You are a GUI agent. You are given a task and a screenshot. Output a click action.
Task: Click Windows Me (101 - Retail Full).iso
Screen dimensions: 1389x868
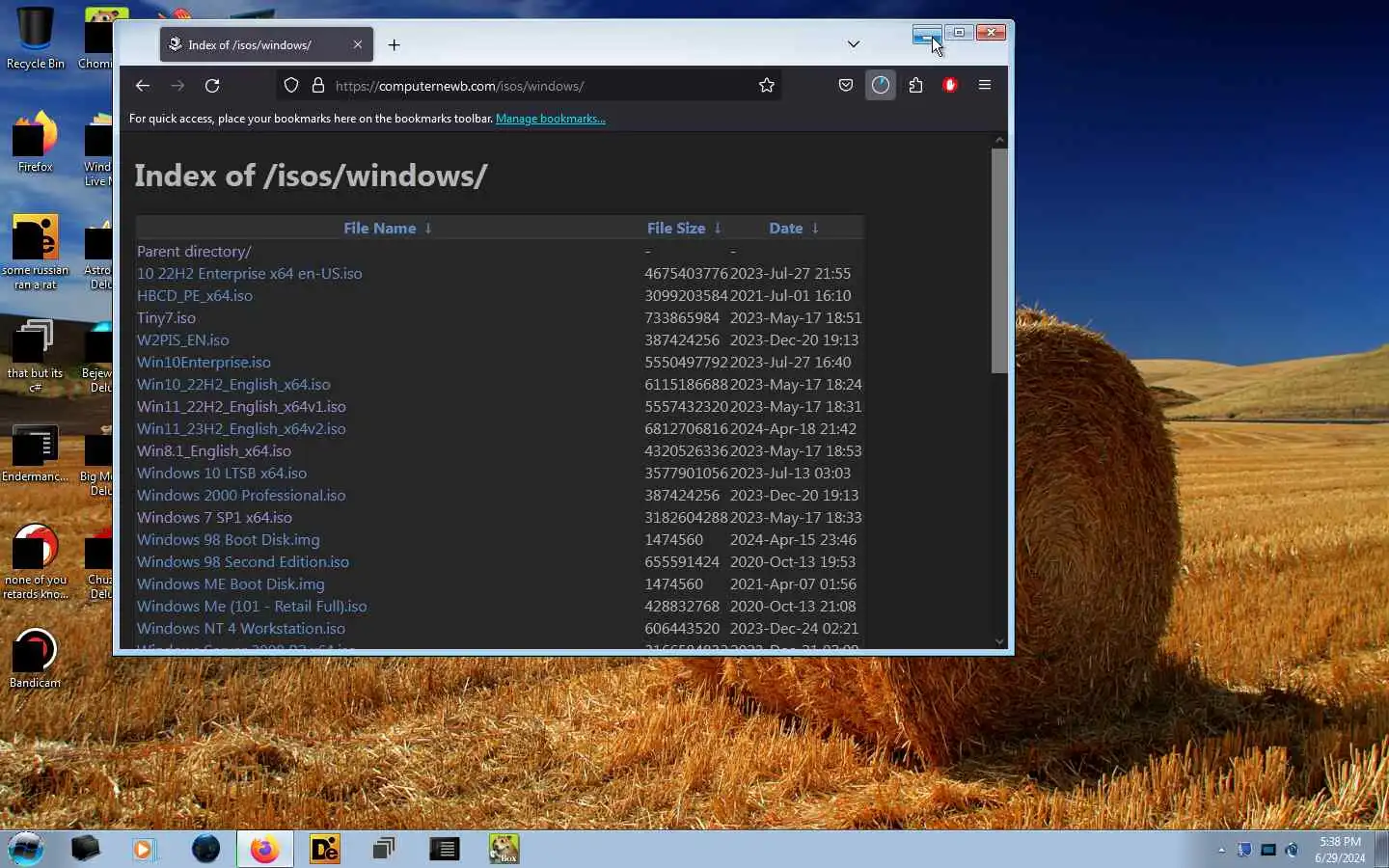[x=252, y=606]
